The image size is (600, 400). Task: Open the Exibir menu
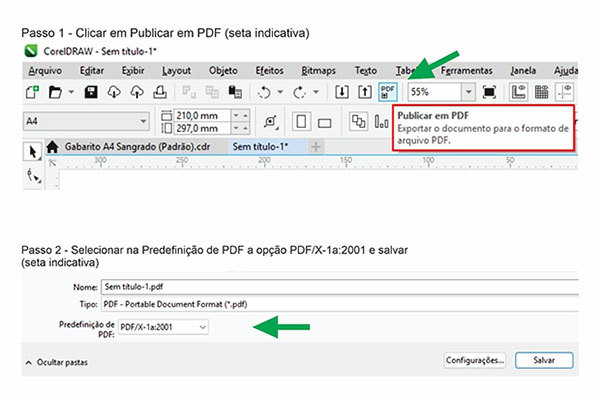[x=133, y=71]
